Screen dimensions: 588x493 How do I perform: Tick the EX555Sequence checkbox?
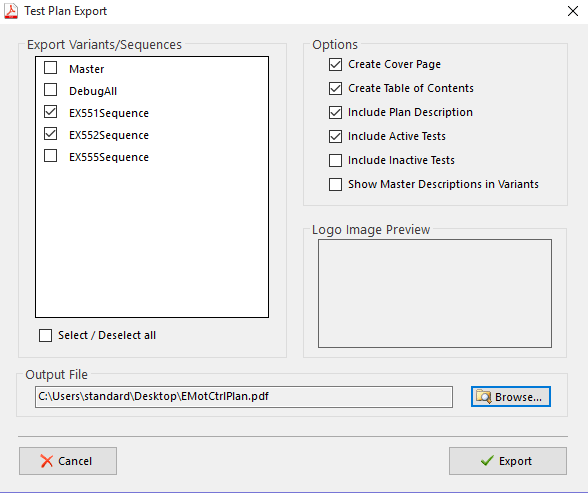point(51,156)
